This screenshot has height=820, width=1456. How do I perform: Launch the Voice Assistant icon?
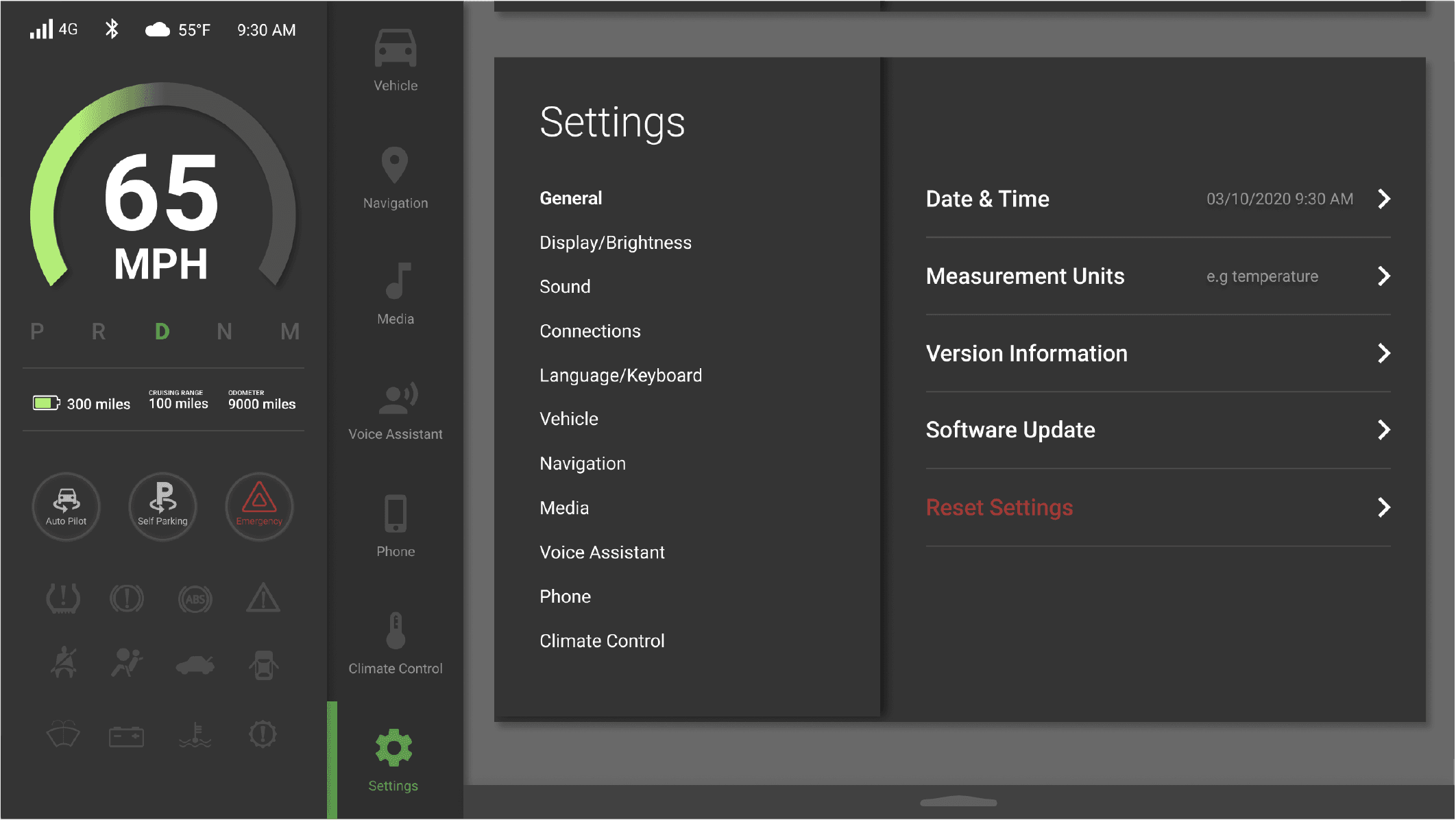click(397, 398)
